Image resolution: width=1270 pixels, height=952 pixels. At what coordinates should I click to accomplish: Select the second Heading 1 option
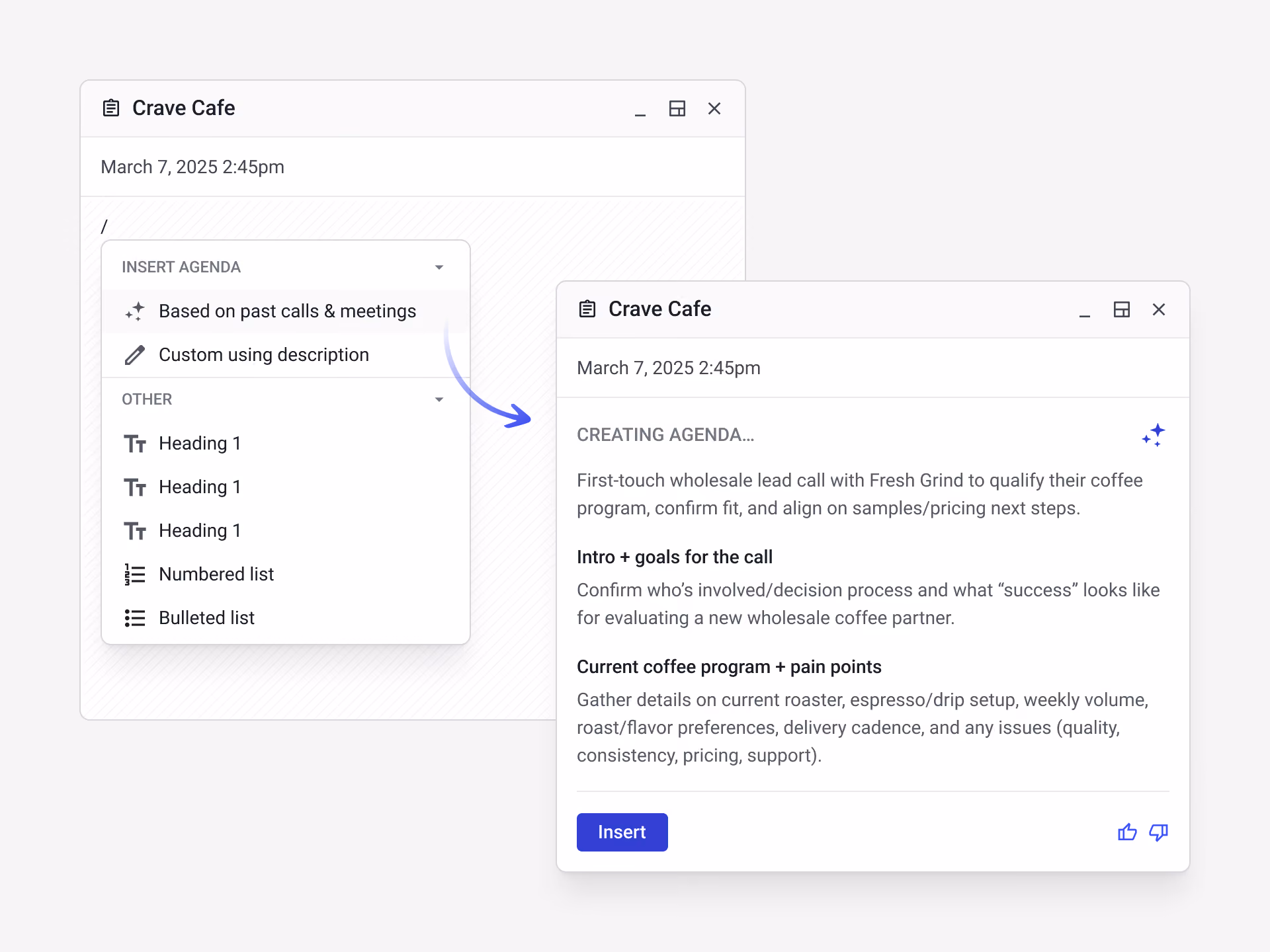point(286,487)
